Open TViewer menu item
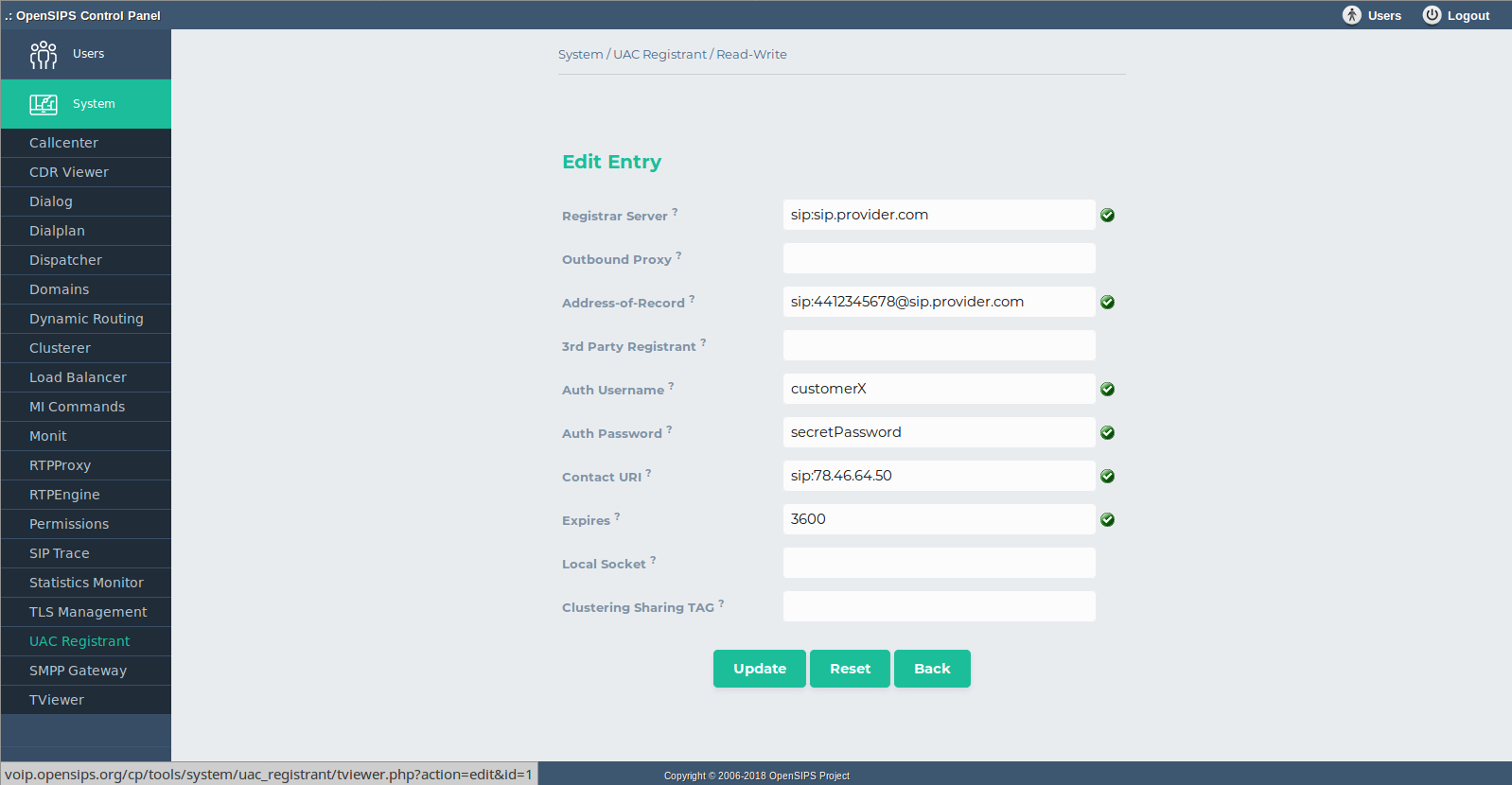The width and height of the screenshot is (1512, 785). (x=86, y=700)
